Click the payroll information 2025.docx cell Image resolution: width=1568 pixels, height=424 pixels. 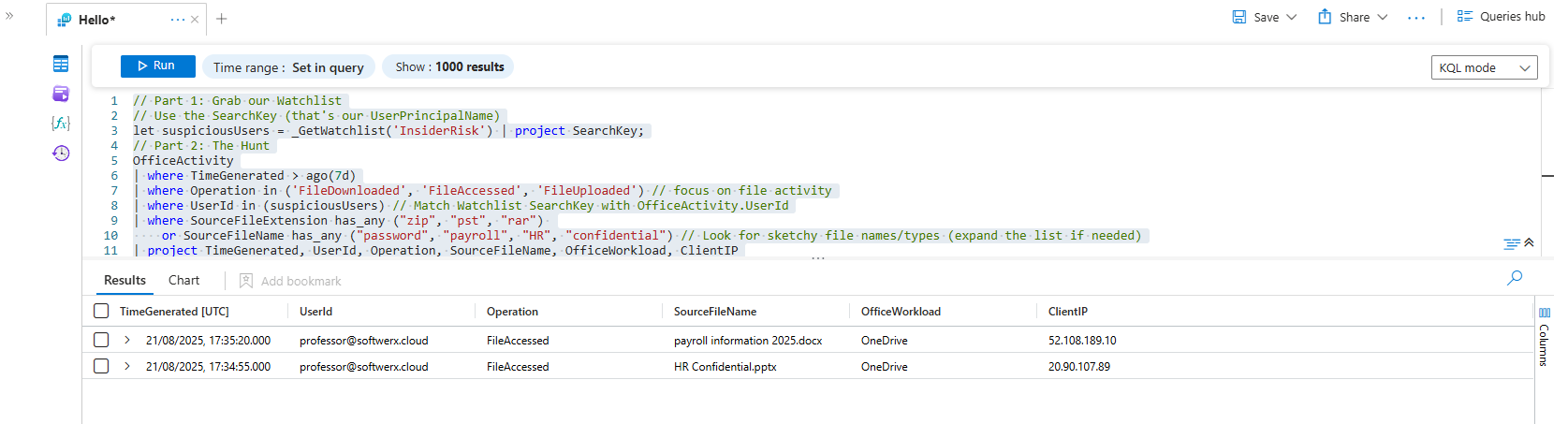coord(748,341)
